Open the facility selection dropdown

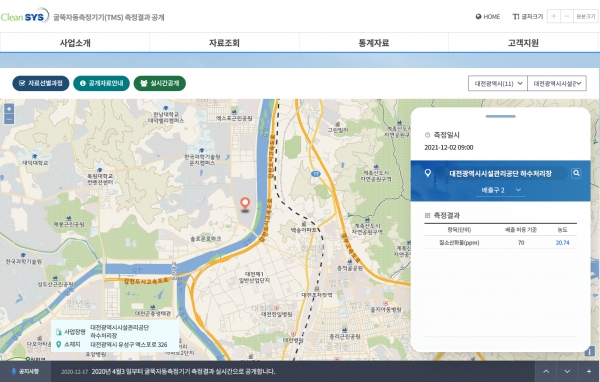pos(557,83)
